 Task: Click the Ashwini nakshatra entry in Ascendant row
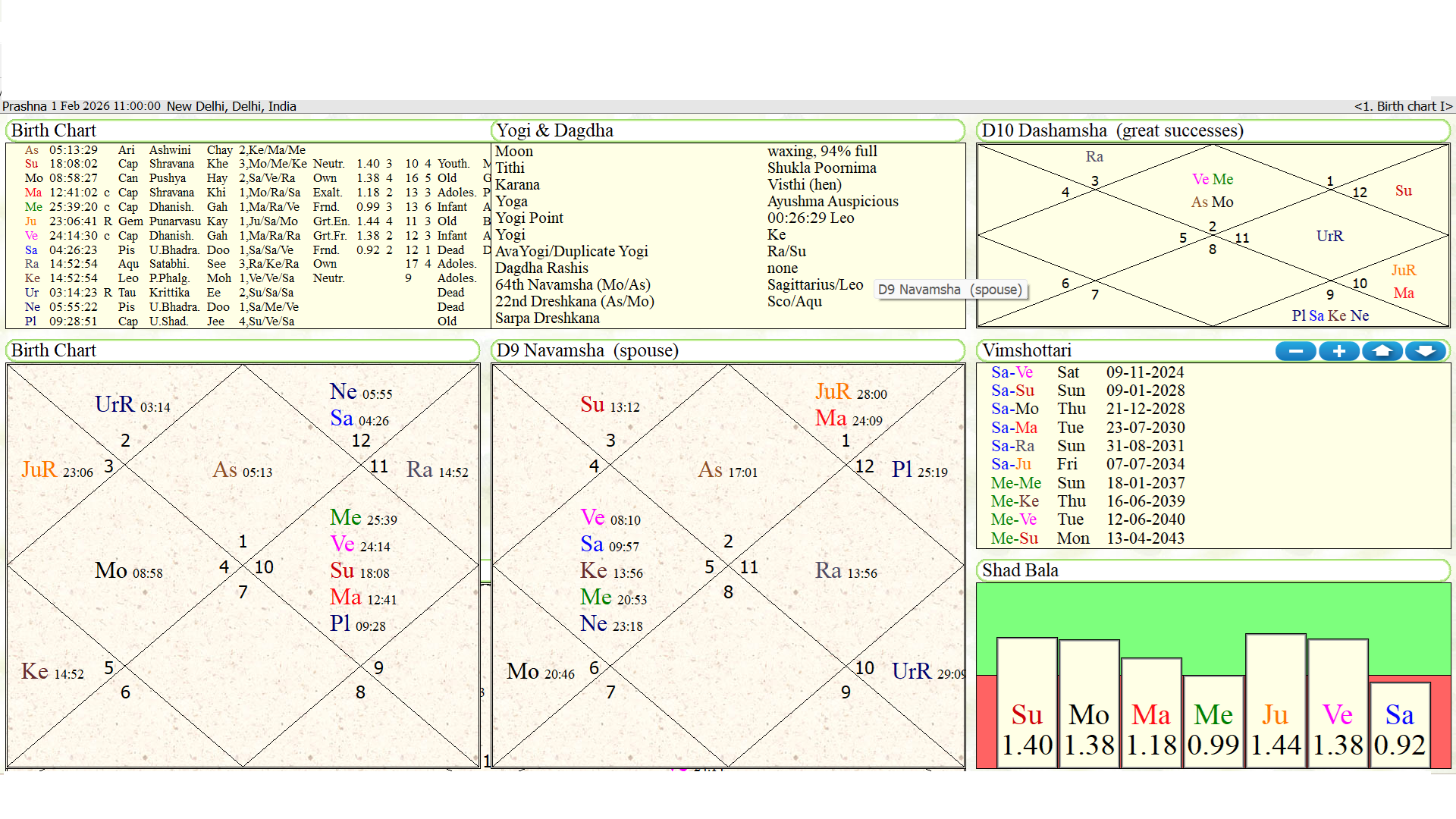[170, 150]
